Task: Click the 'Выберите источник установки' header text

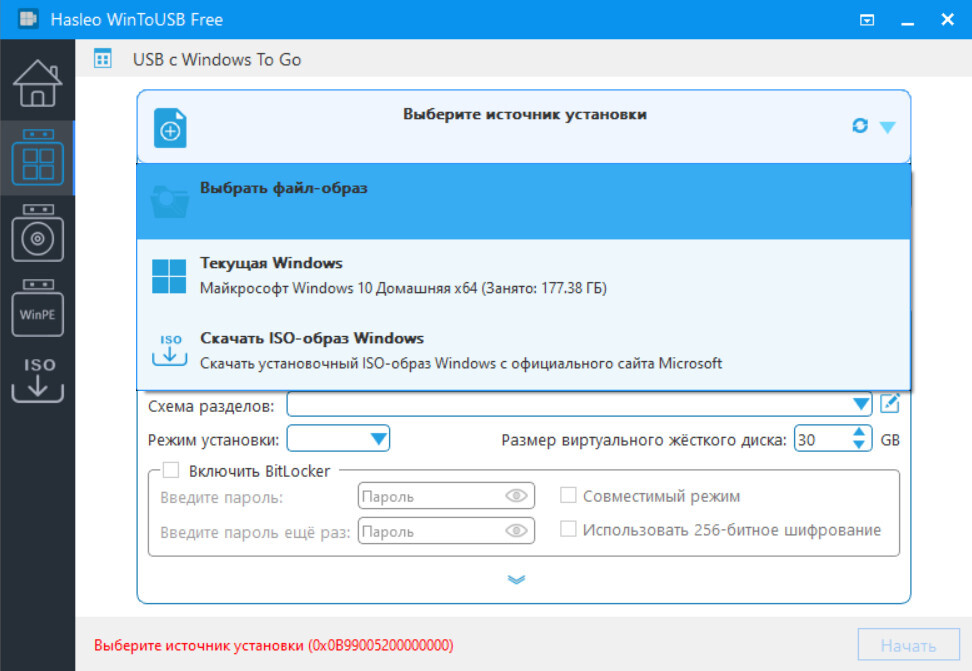Action: pos(524,114)
